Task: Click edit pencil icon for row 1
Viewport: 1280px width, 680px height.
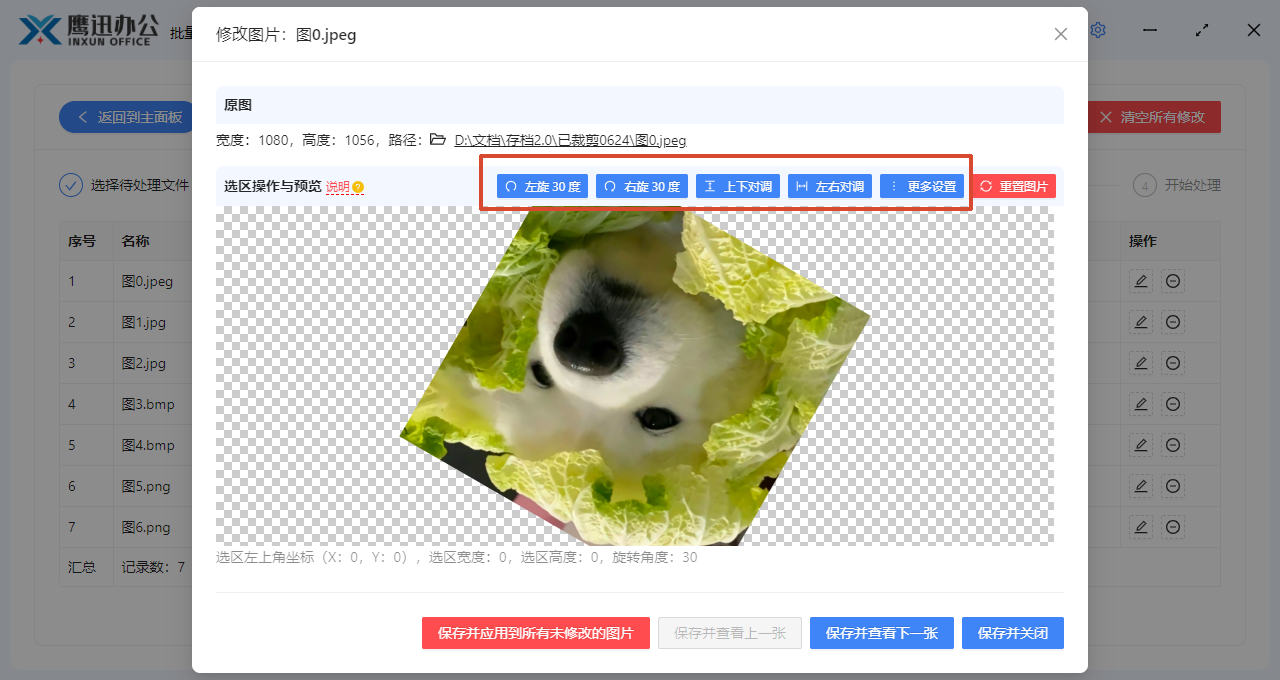Action: click(x=1141, y=281)
